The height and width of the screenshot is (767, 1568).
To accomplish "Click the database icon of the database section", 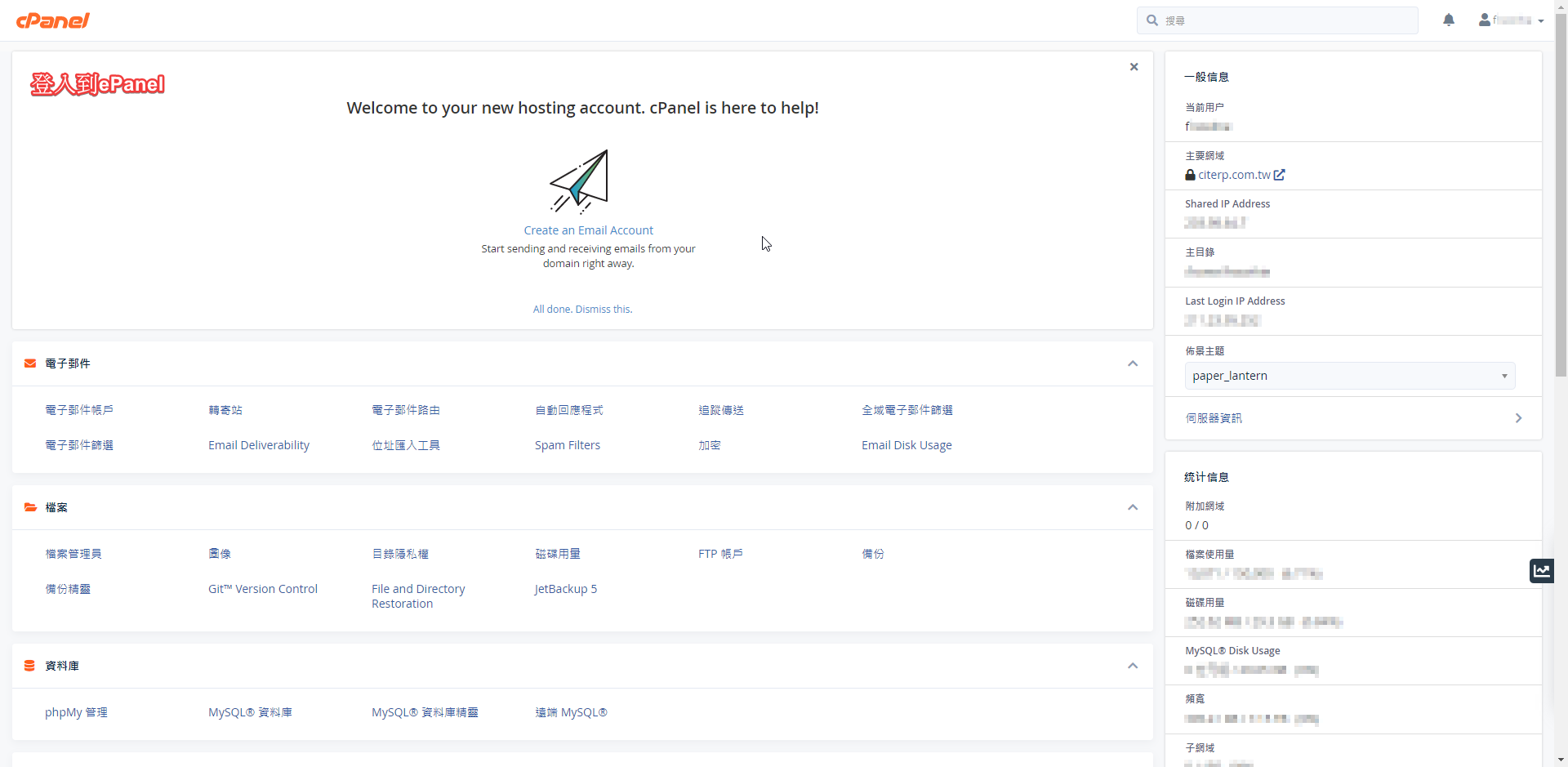I will coord(30,666).
